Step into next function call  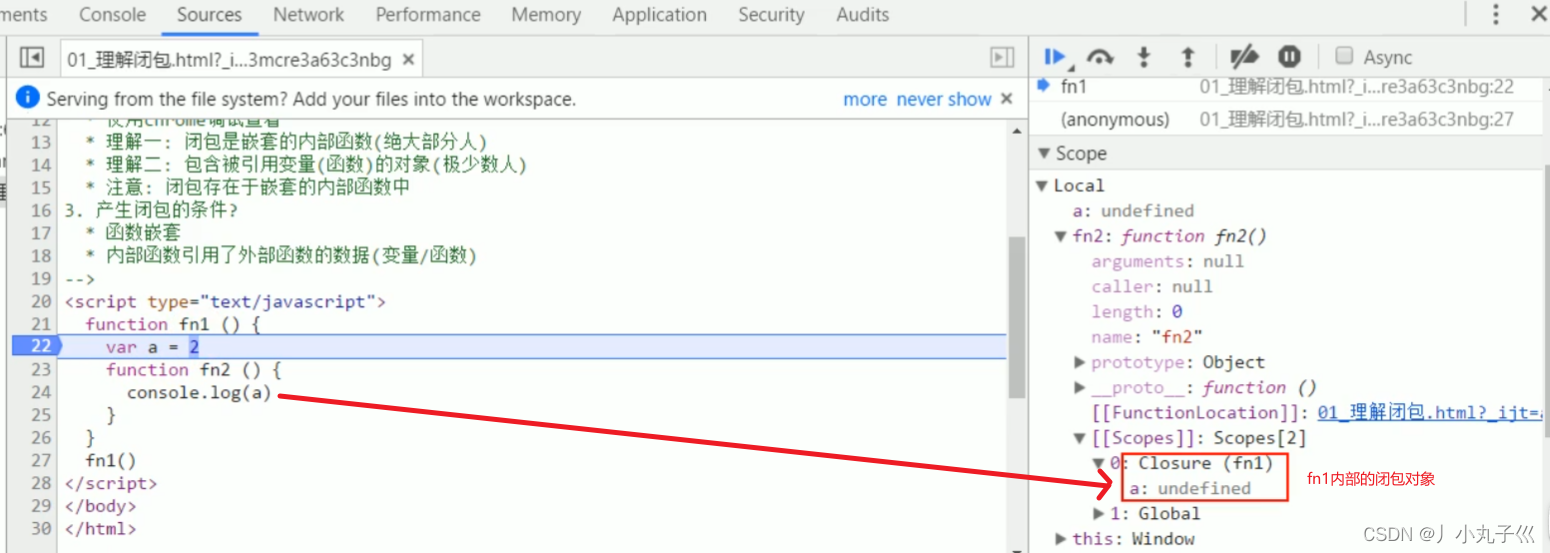tap(1144, 58)
